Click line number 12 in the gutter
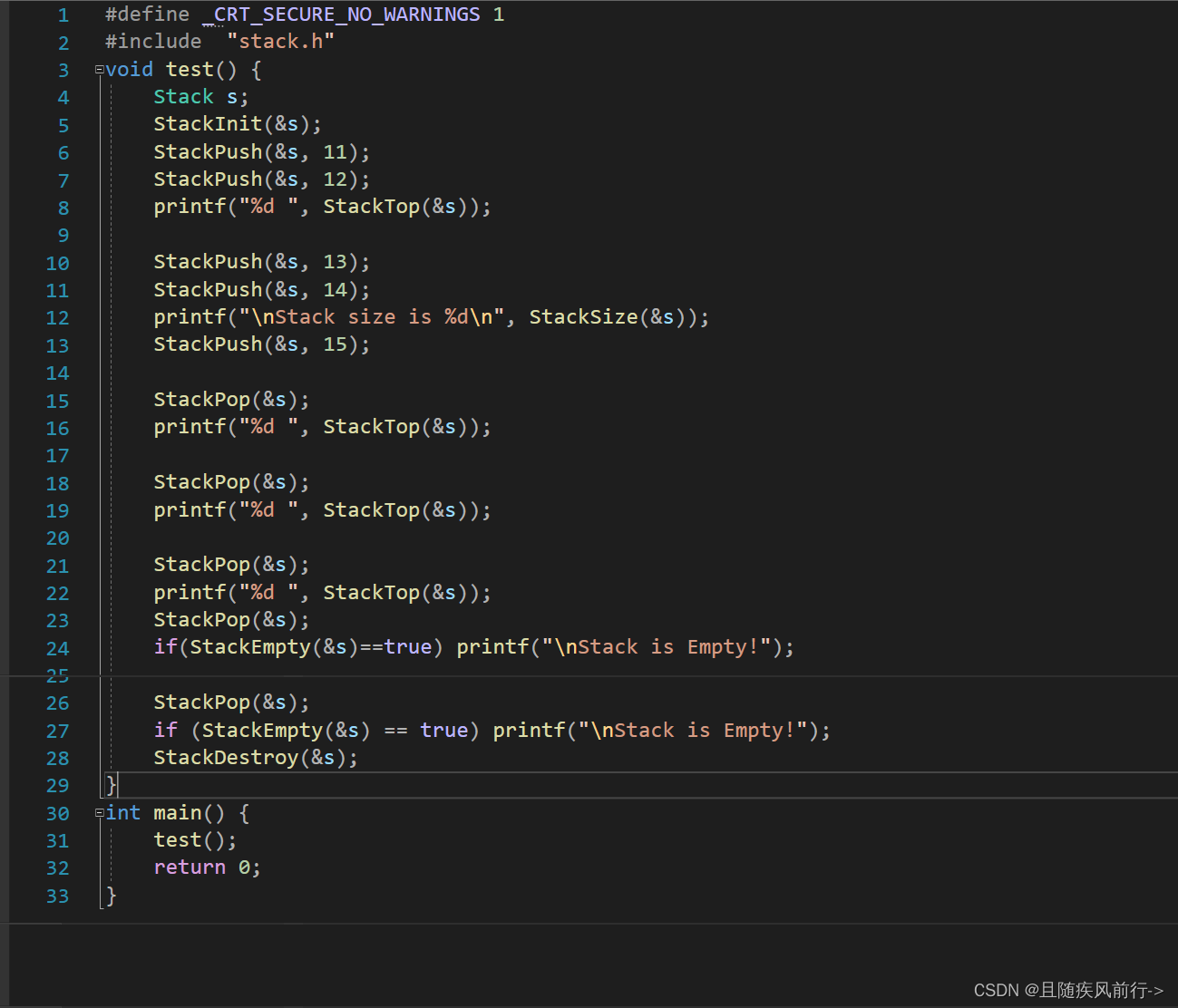Viewport: 1178px width, 1008px height. coord(57,318)
